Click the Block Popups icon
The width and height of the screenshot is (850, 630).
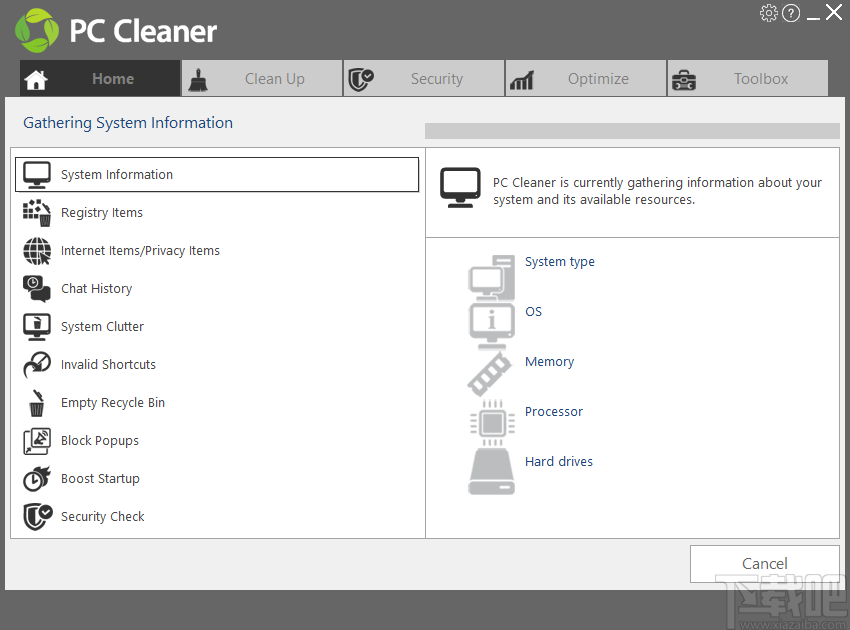(37, 441)
